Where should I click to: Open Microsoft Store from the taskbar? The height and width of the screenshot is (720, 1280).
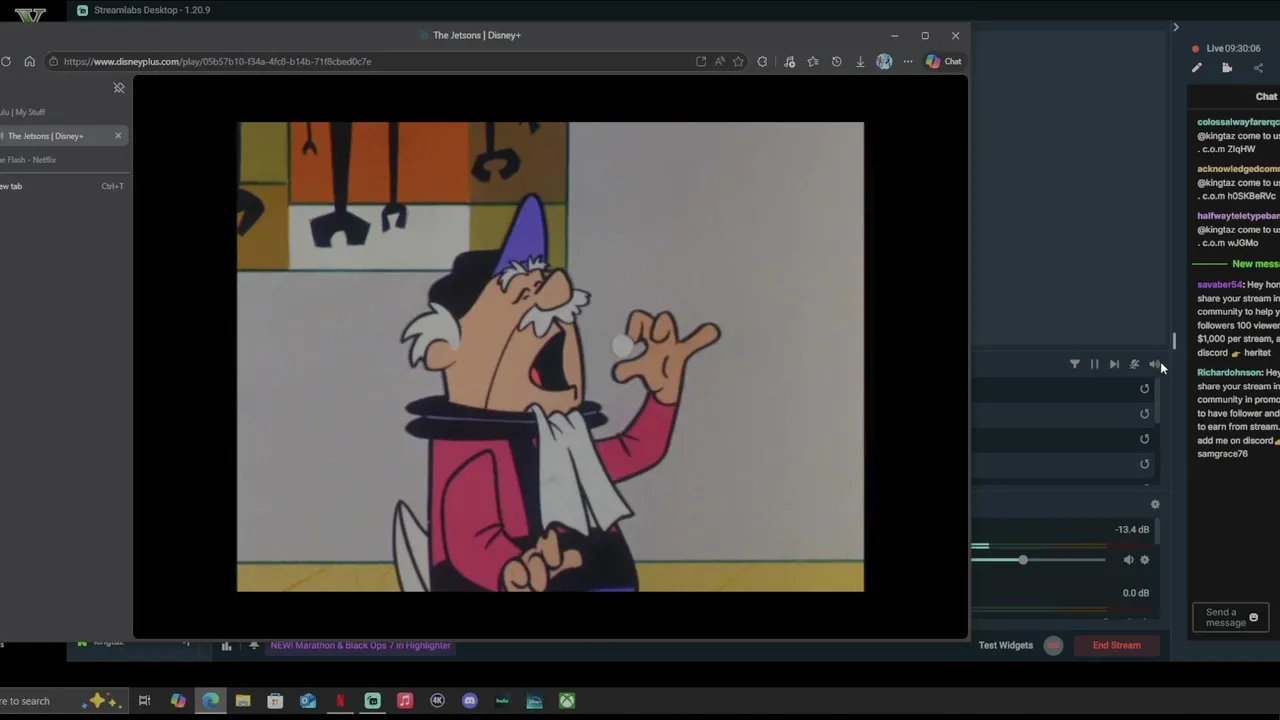pos(275,701)
